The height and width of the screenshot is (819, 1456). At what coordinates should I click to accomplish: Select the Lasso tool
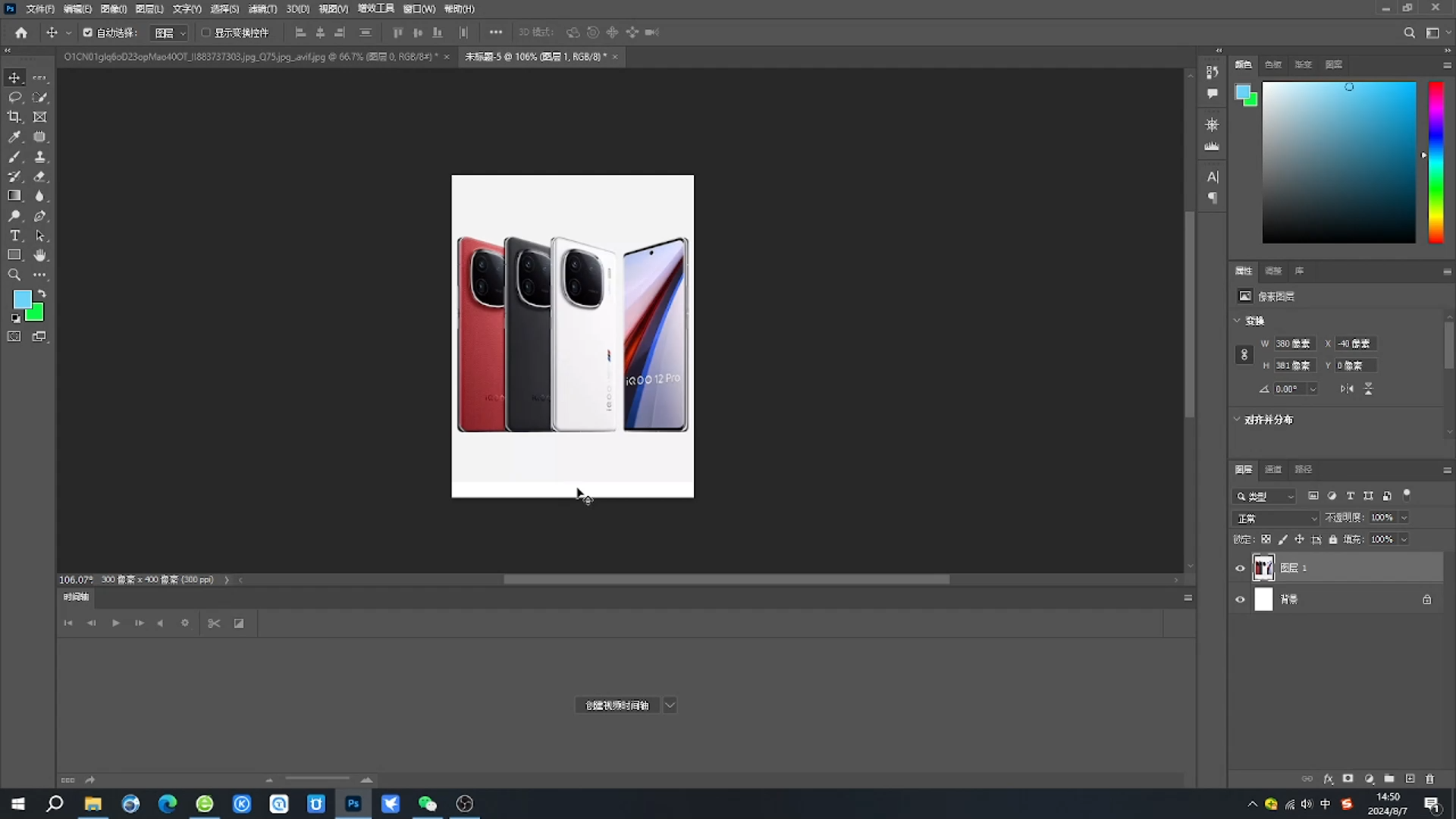[14, 97]
